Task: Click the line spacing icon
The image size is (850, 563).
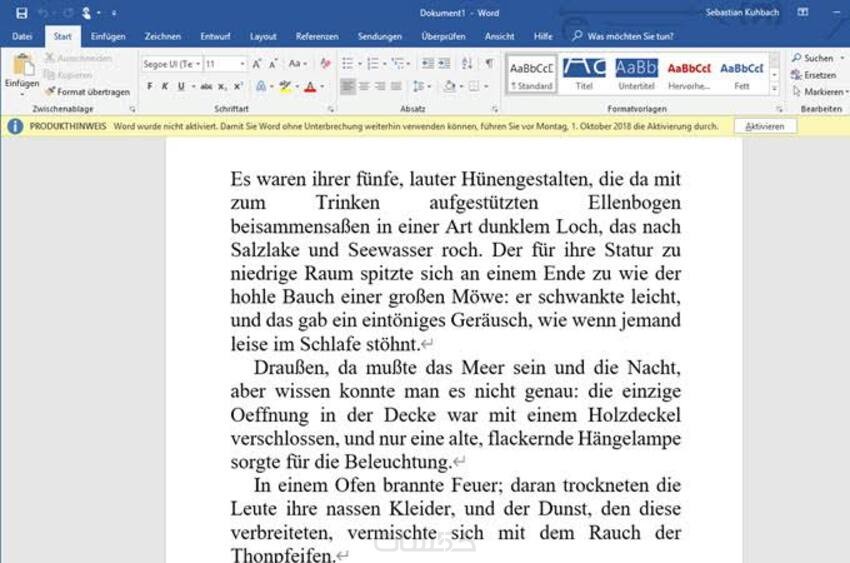Action: (x=418, y=86)
